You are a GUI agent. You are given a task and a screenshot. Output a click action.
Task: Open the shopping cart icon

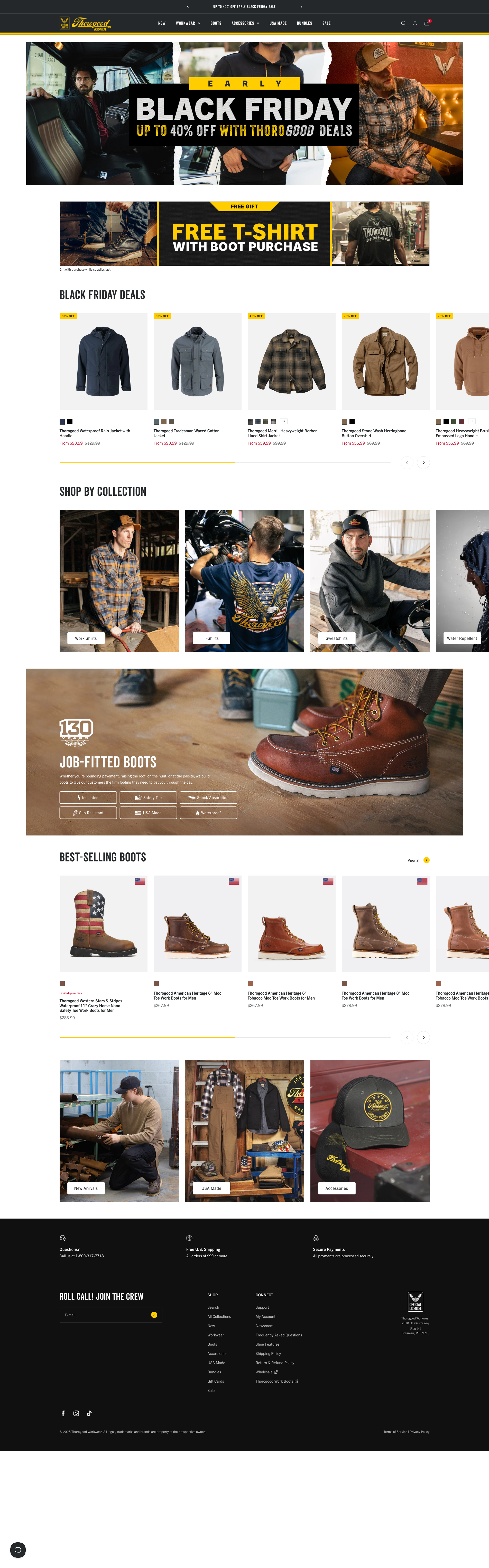427,23
